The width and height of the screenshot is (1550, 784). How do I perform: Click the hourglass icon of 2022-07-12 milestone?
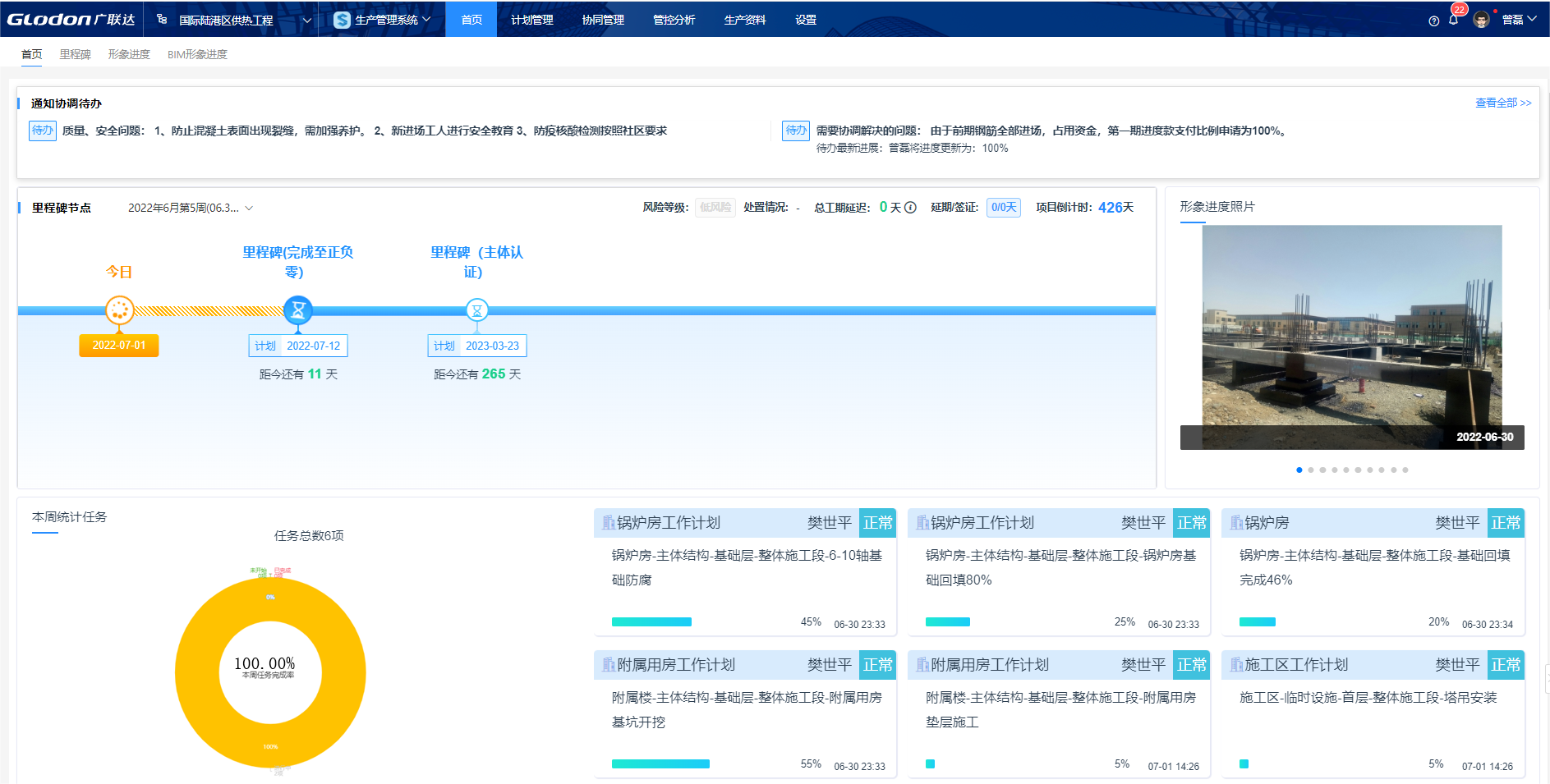(x=298, y=310)
